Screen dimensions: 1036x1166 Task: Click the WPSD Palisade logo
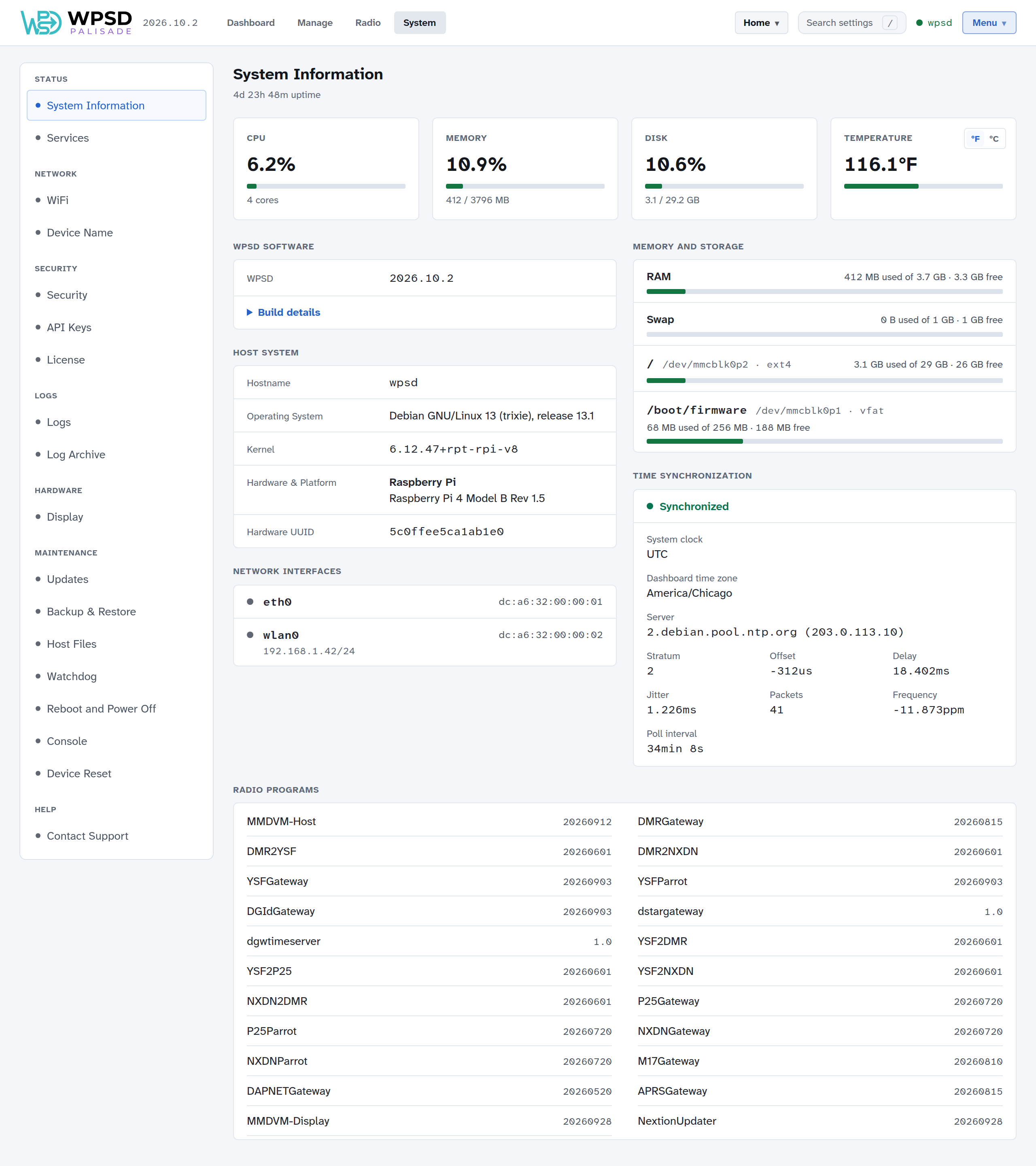click(x=76, y=23)
